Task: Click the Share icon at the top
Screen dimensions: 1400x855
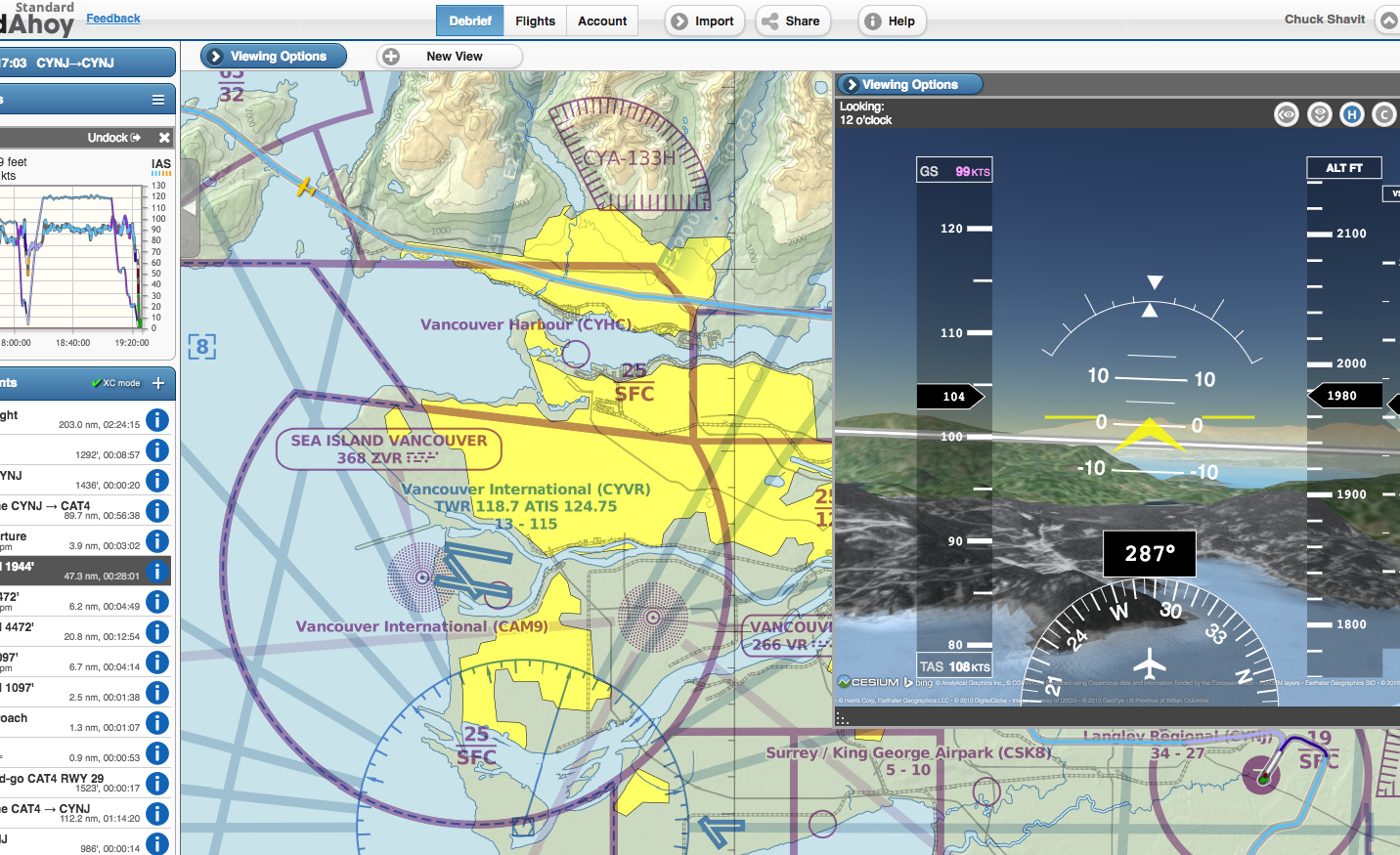Action: [771, 21]
